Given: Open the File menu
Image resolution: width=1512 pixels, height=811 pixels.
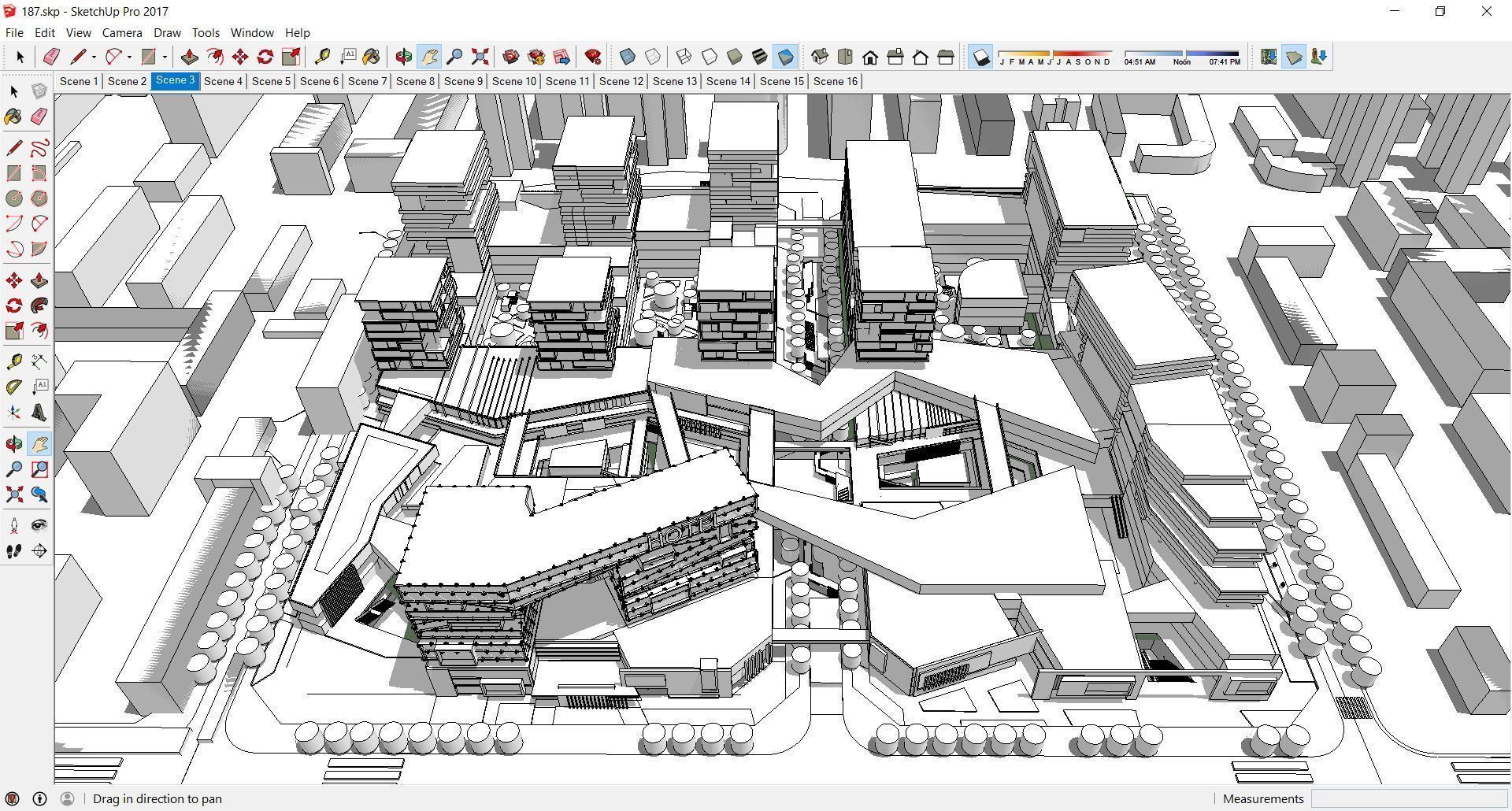Looking at the screenshot, I should (14, 33).
